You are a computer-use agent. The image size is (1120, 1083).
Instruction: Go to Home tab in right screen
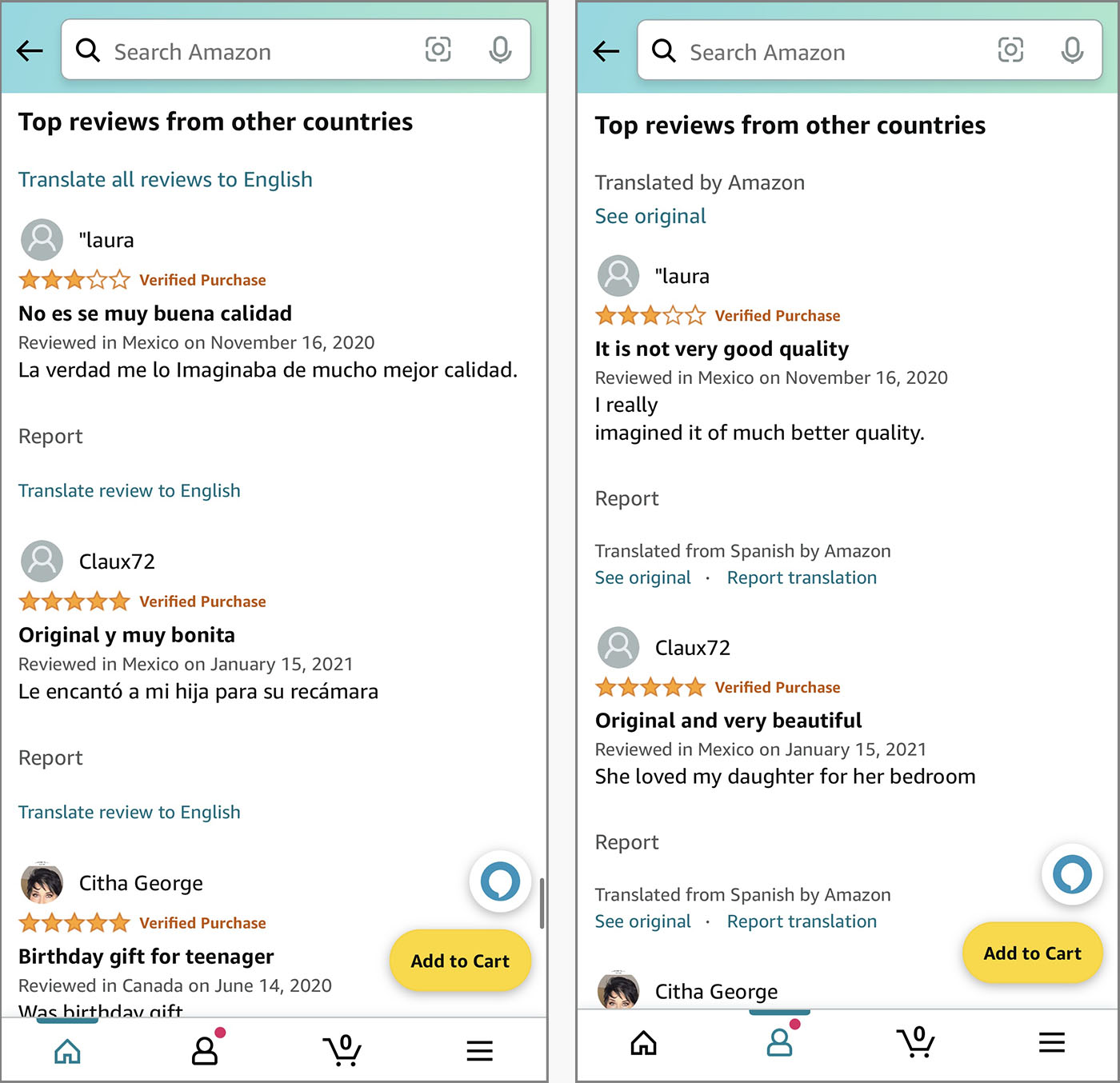tap(643, 1042)
